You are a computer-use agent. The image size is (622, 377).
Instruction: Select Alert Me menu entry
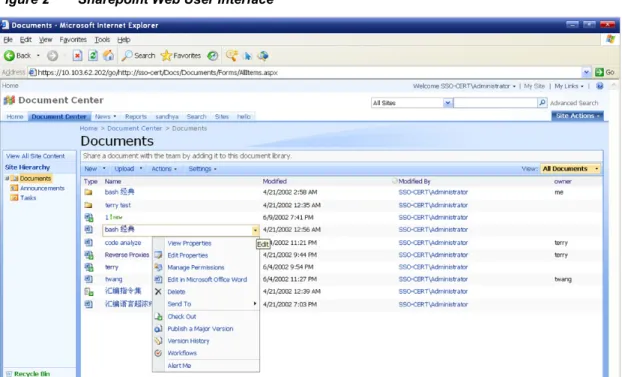click(179, 365)
